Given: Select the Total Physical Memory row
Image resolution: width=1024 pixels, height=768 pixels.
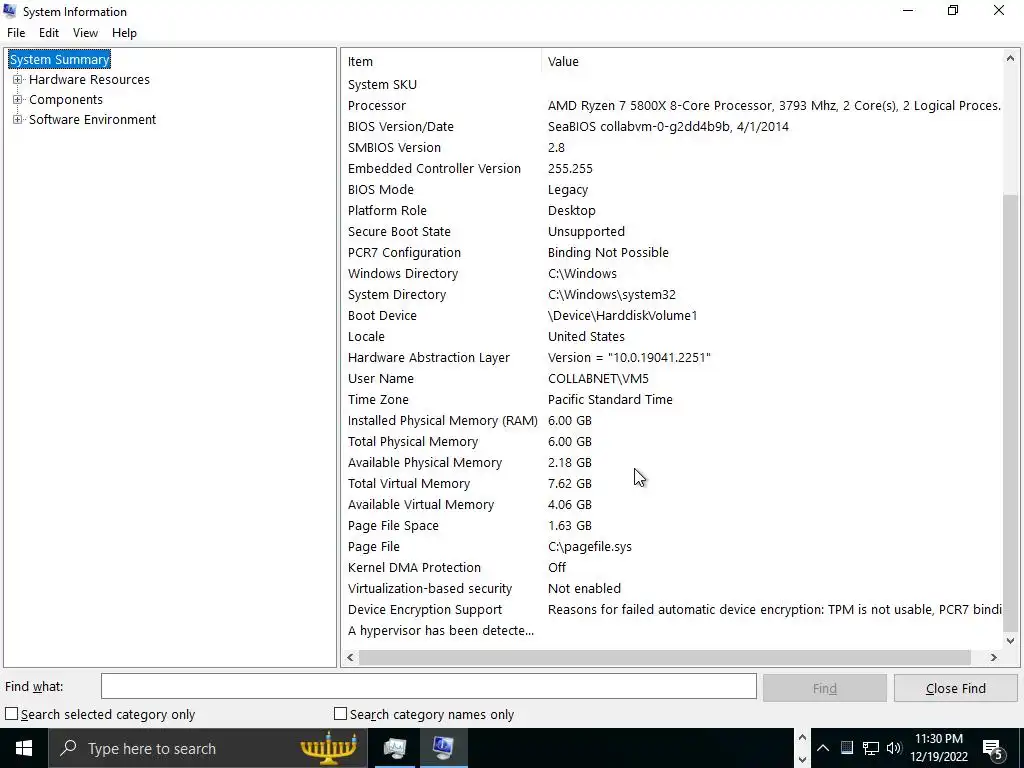Looking at the screenshot, I should (672, 441).
